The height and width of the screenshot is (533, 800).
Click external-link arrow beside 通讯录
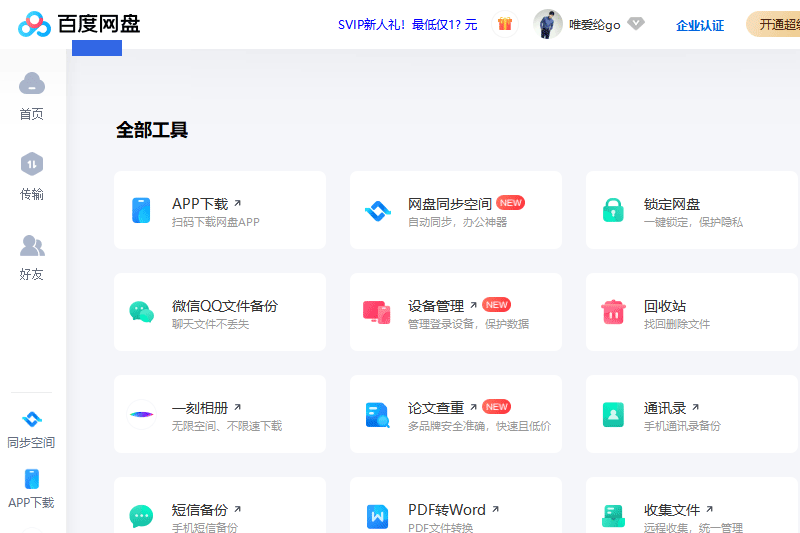[x=695, y=408]
